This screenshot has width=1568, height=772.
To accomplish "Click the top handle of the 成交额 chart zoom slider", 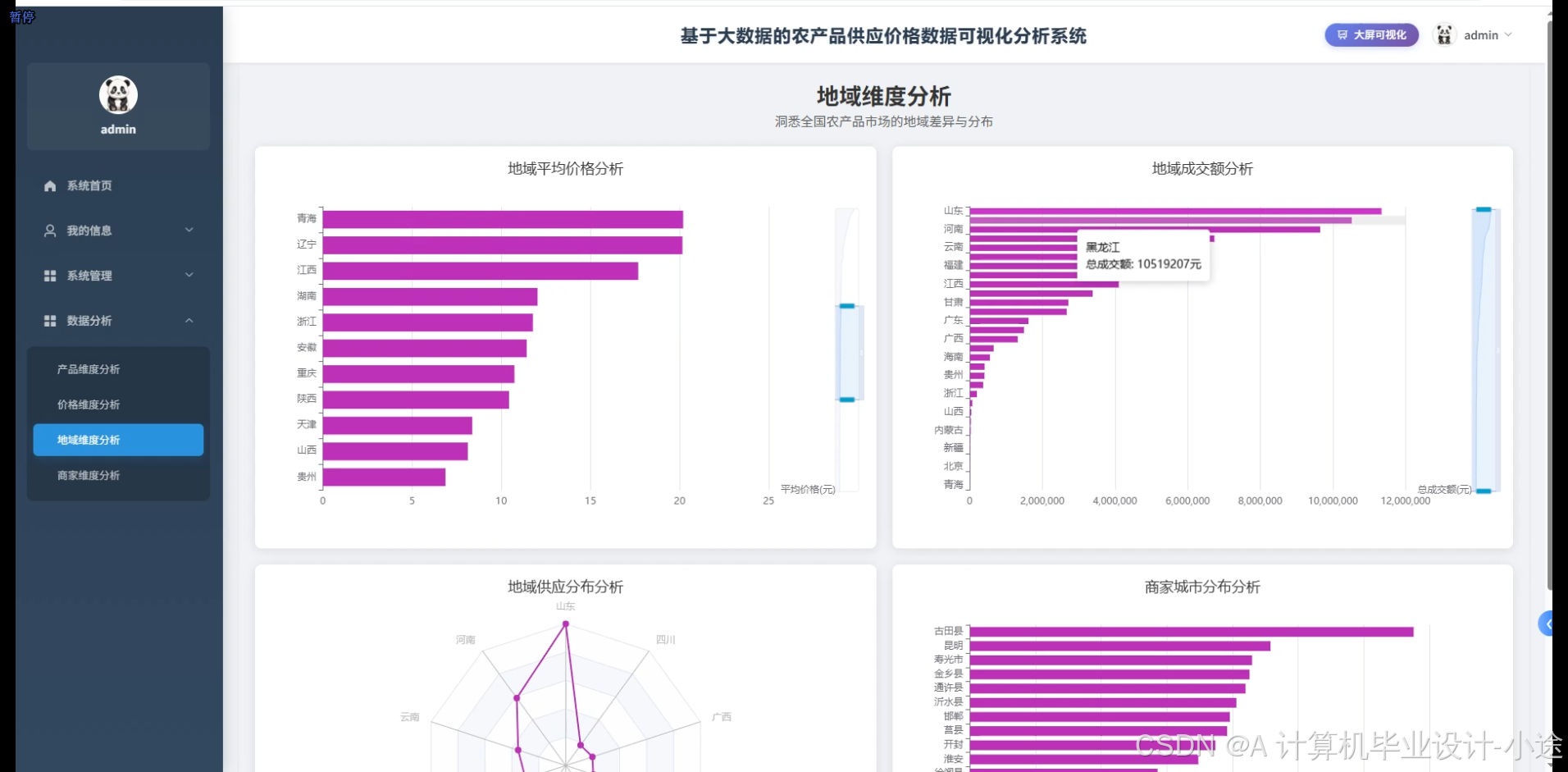I will 1484,210.
